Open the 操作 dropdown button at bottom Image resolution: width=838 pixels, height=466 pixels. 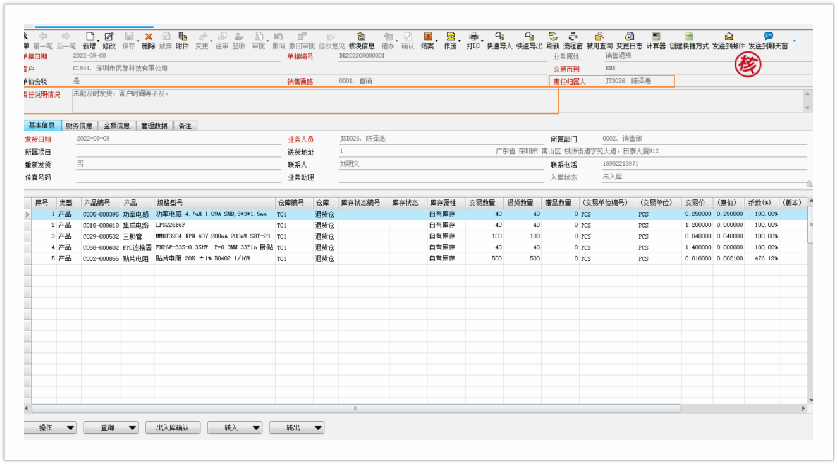[x=50, y=428]
